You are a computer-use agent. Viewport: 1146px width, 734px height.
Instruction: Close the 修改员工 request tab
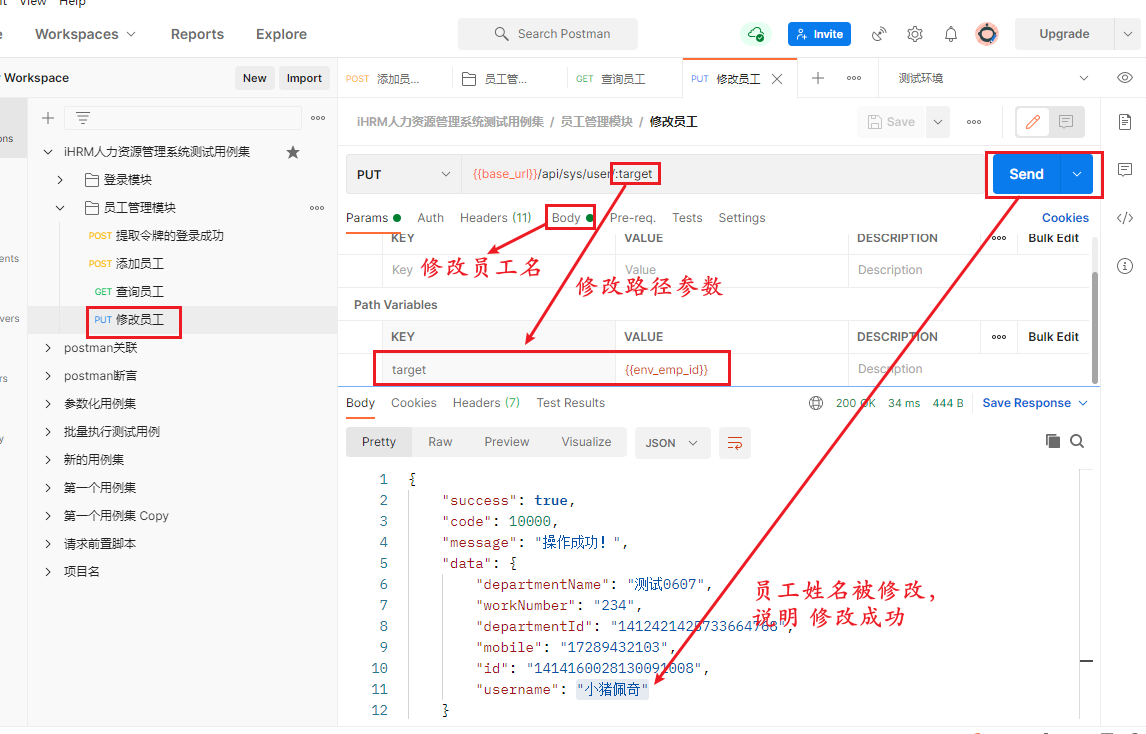(x=778, y=79)
